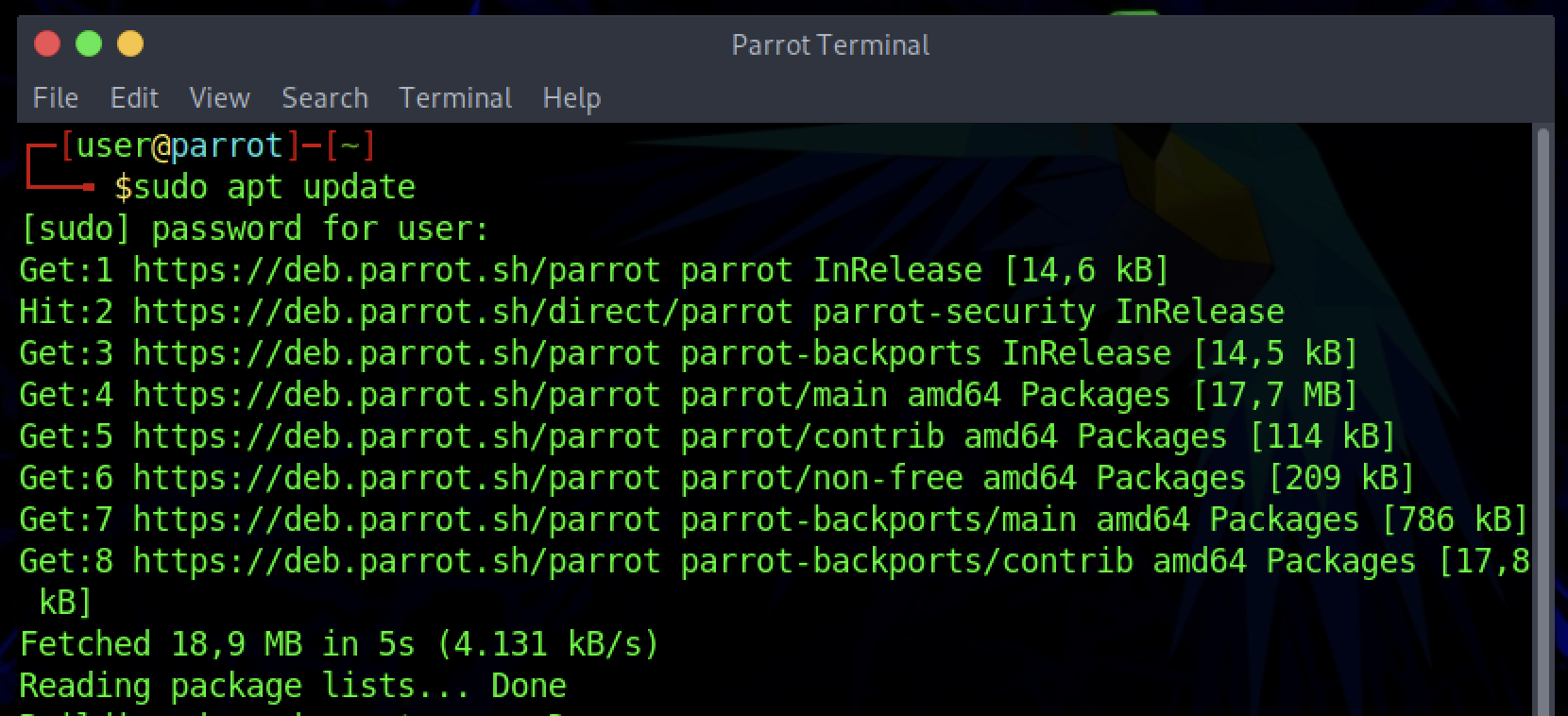Open the Terminal menu

coord(455,98)
